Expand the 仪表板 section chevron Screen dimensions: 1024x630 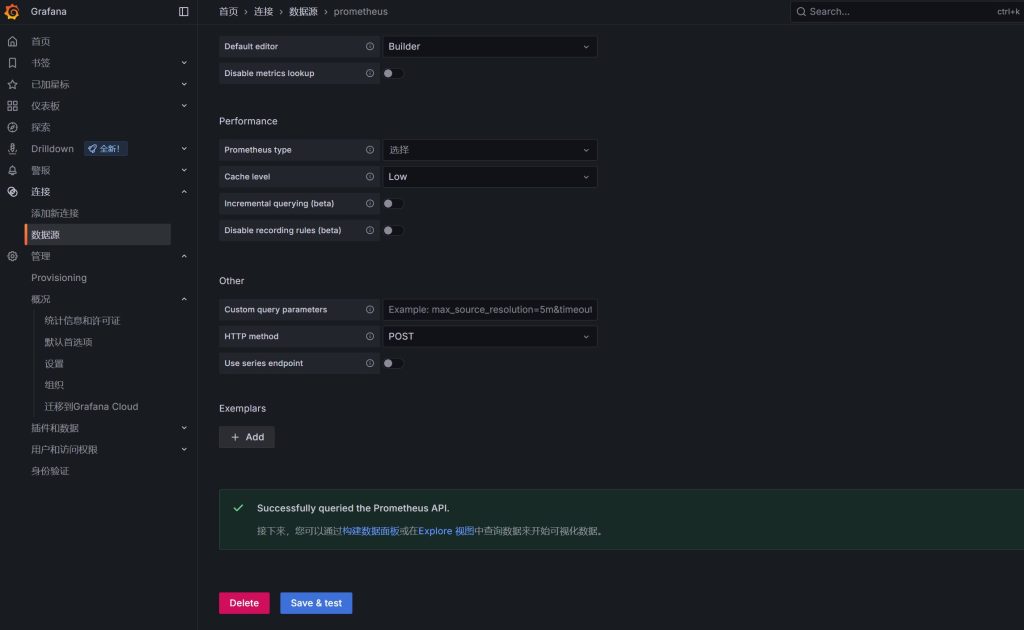click(184, 106)
